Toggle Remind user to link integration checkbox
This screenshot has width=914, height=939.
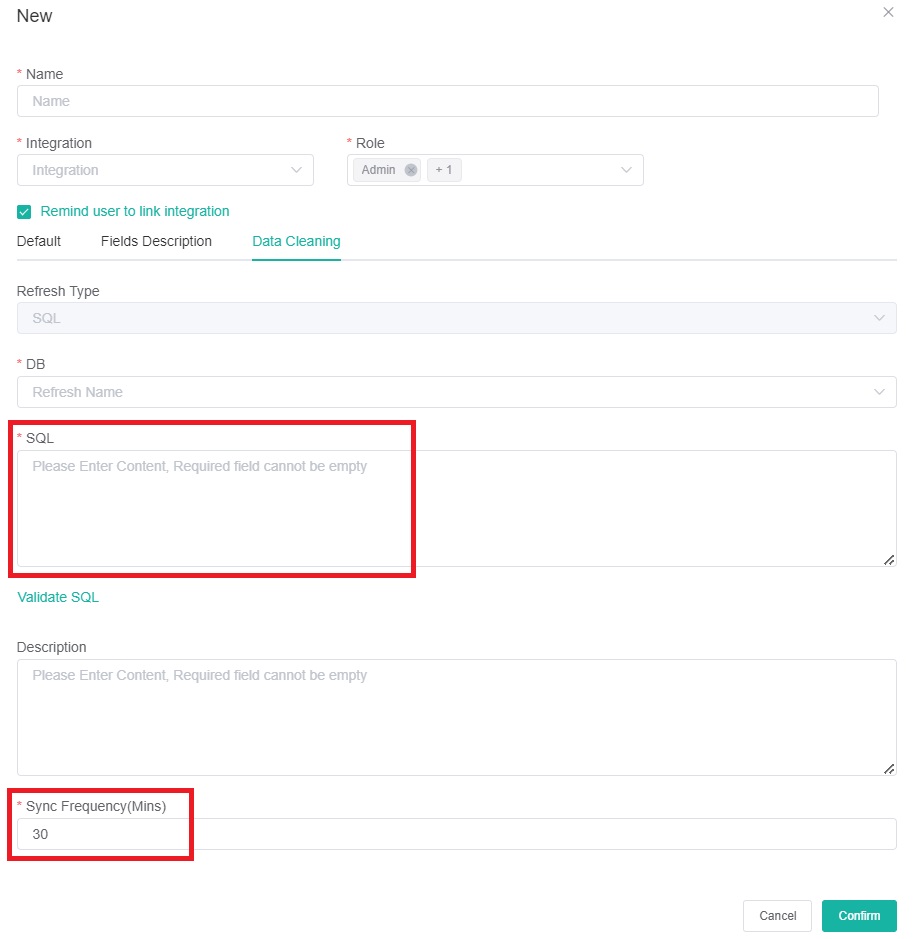coord(25,212)
